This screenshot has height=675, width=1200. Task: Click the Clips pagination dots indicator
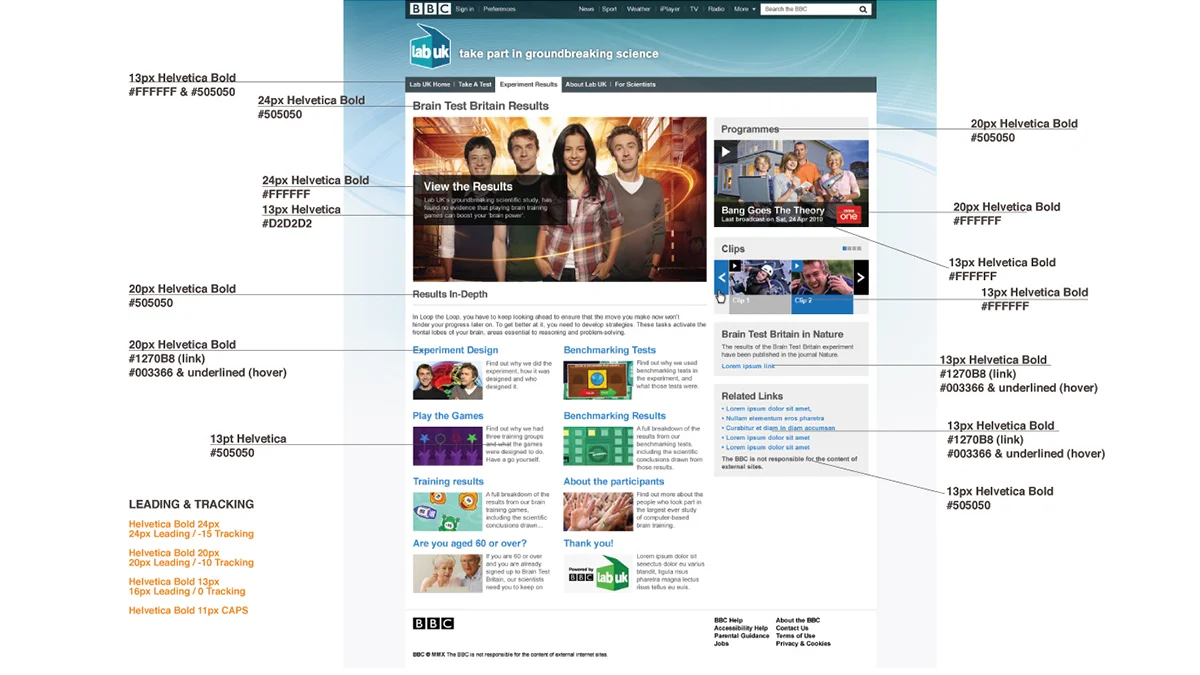coord(851,248)
